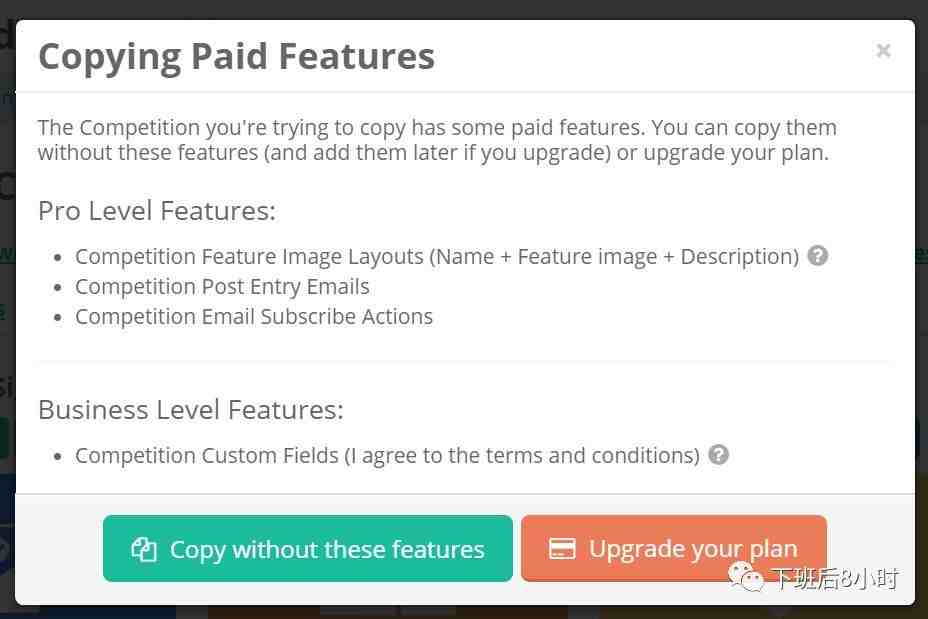Click divider line between Pro and Business sections
Image resolution: width=928 pixels, height=619 pixels.
pyautogui.click(x=464, y=360)
